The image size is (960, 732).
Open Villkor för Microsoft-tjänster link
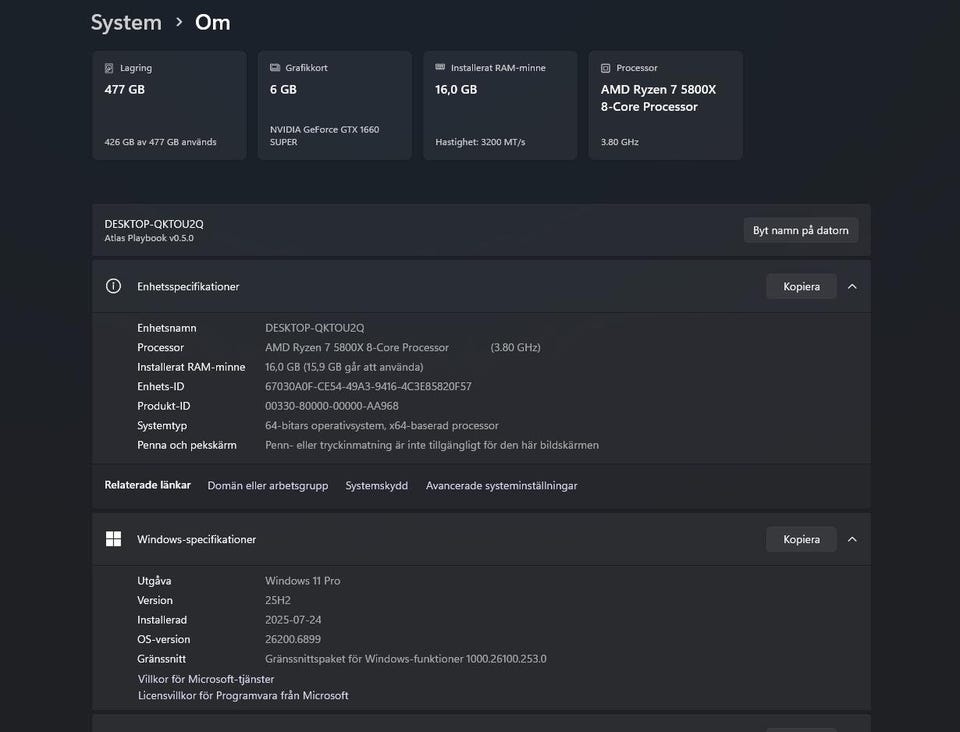click(206, 679)
